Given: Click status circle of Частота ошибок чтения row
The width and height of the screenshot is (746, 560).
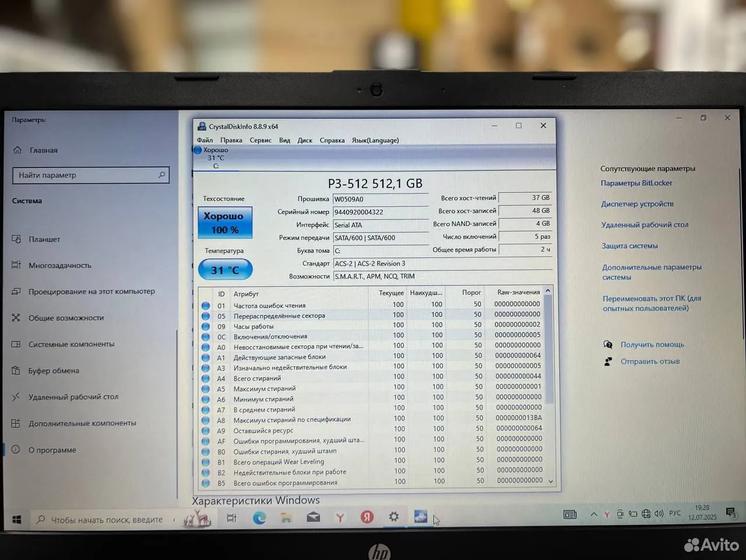Looking at the screenshot, I should (206, 305).
